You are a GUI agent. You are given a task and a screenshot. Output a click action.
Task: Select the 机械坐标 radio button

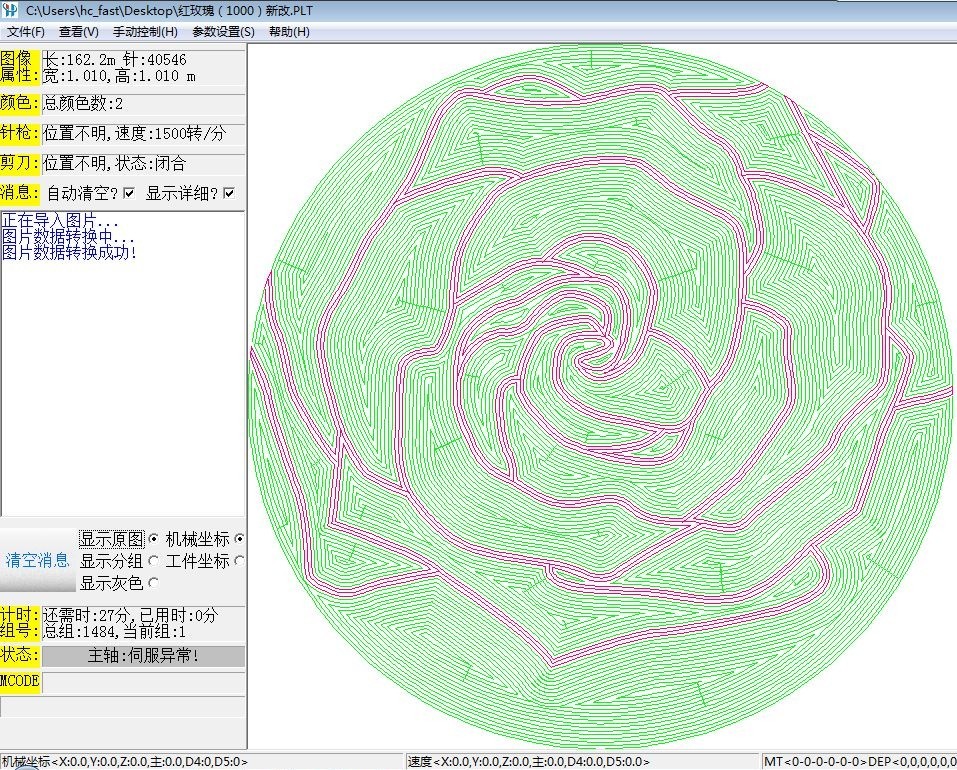pyautogui.click(x=239, y=539)
